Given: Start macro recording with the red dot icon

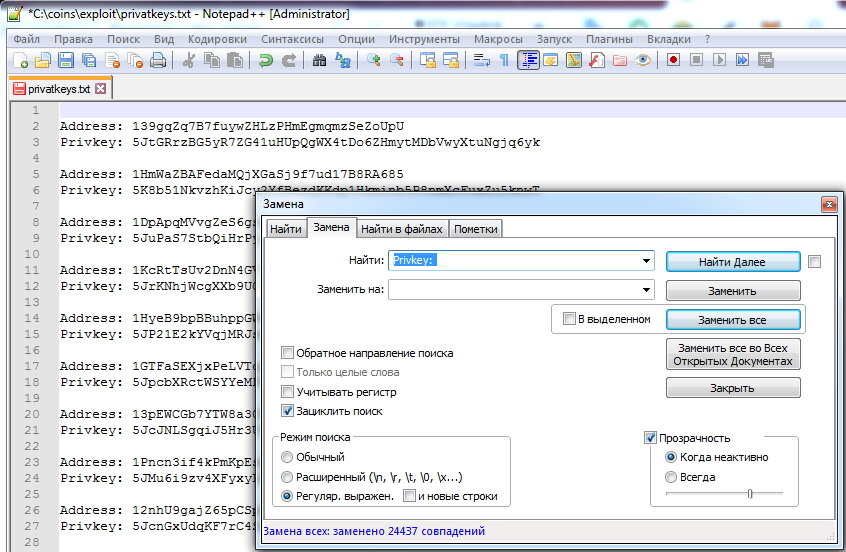Looking at the screenshot, I should [673, 60].
